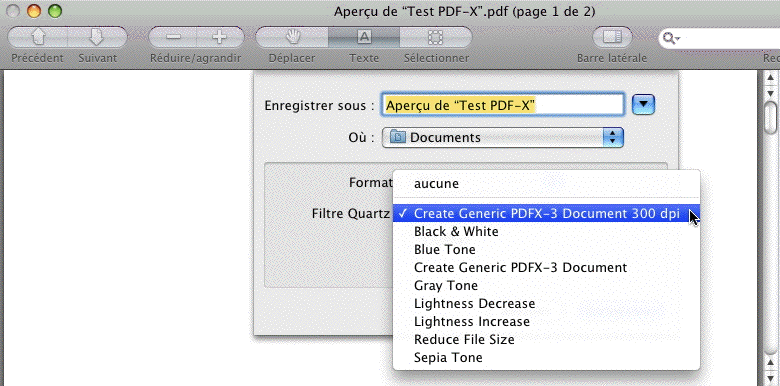Select the Déplacer hand tool

click(x=292, y=37)
